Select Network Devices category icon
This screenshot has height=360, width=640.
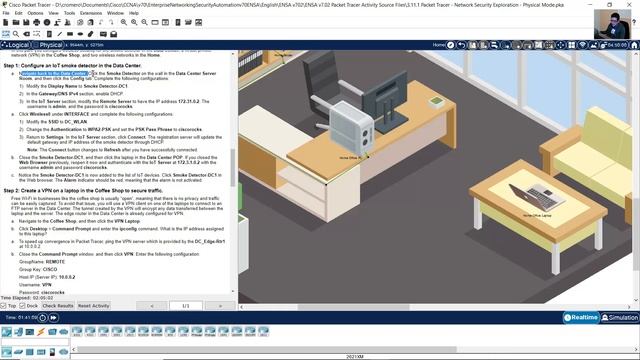point(6,332)
